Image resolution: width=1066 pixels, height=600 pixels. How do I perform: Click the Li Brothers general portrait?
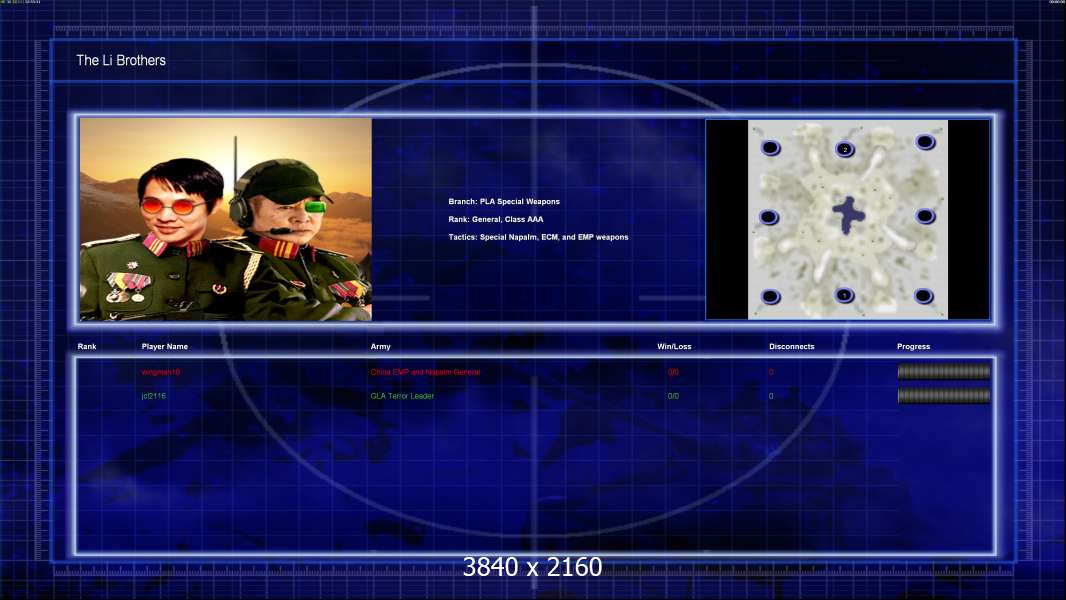(226, 219)
